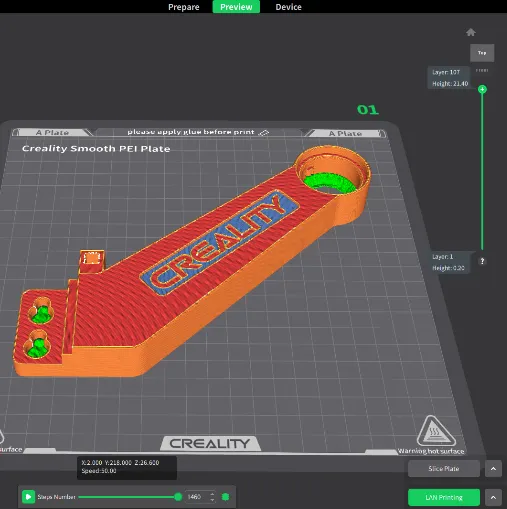Decrease the steps number with down arrow
Image resolution: width=507 pixels, height=509 pixels.
(x=212, y=500)
